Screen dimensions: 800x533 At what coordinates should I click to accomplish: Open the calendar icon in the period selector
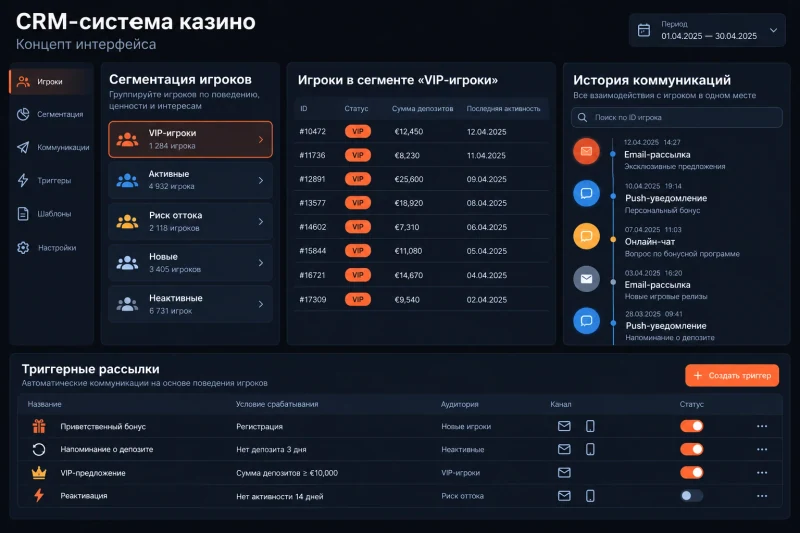click(x=644, y=30)
